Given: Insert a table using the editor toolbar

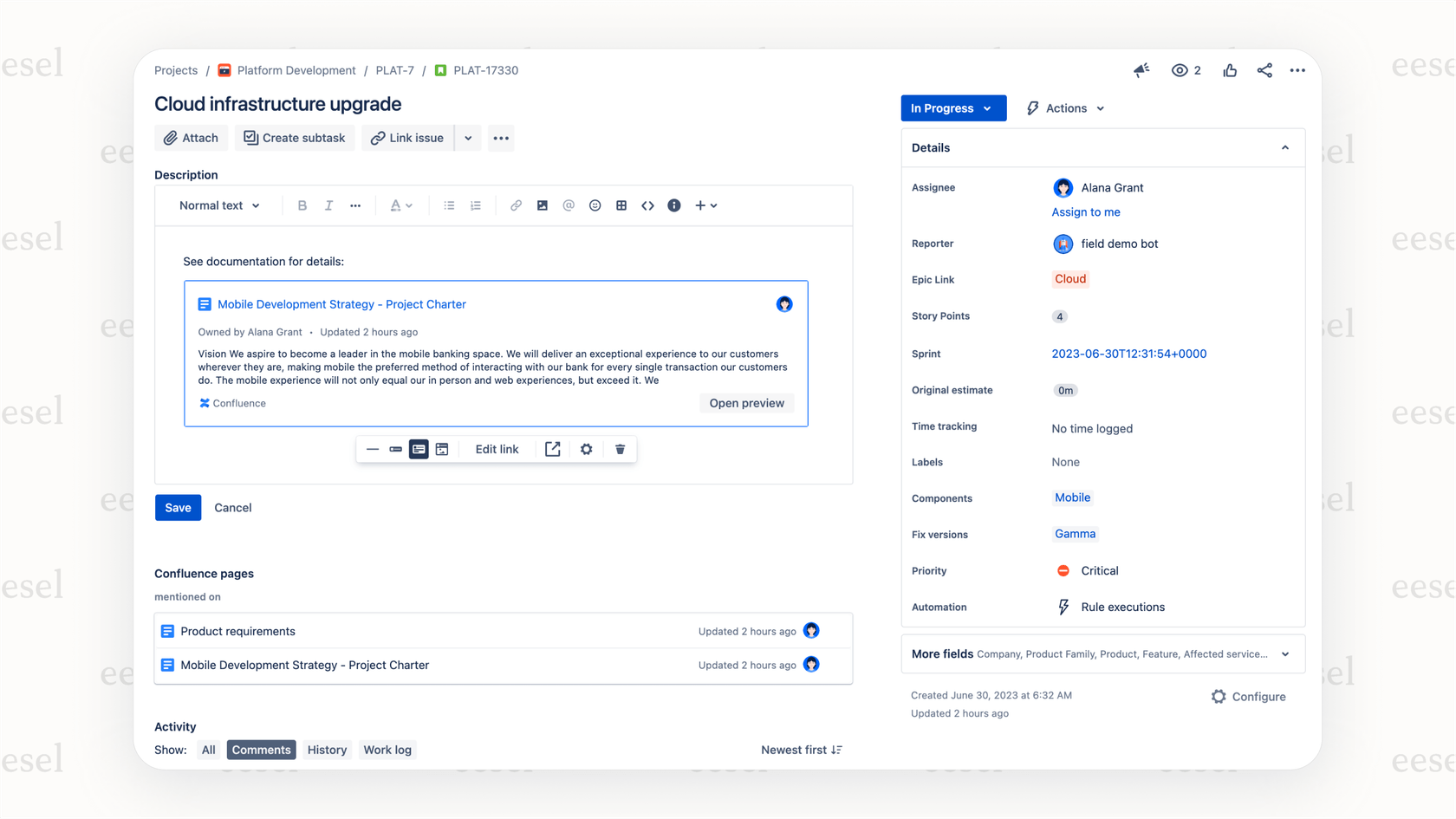Looking at the screenshot, I should click(x=621, y=205).
